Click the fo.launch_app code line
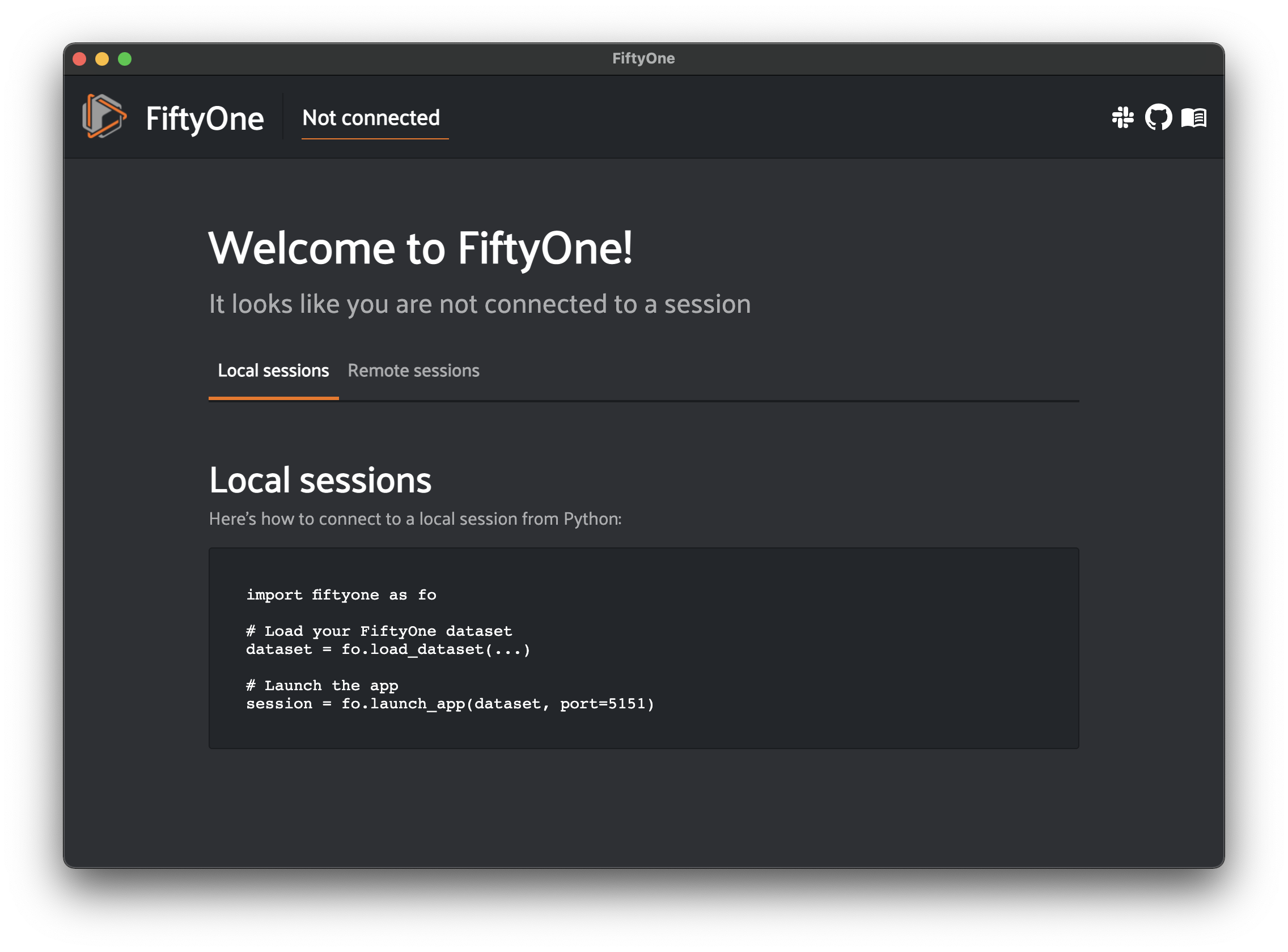1288x952 pixels. [x=450, y=703]
